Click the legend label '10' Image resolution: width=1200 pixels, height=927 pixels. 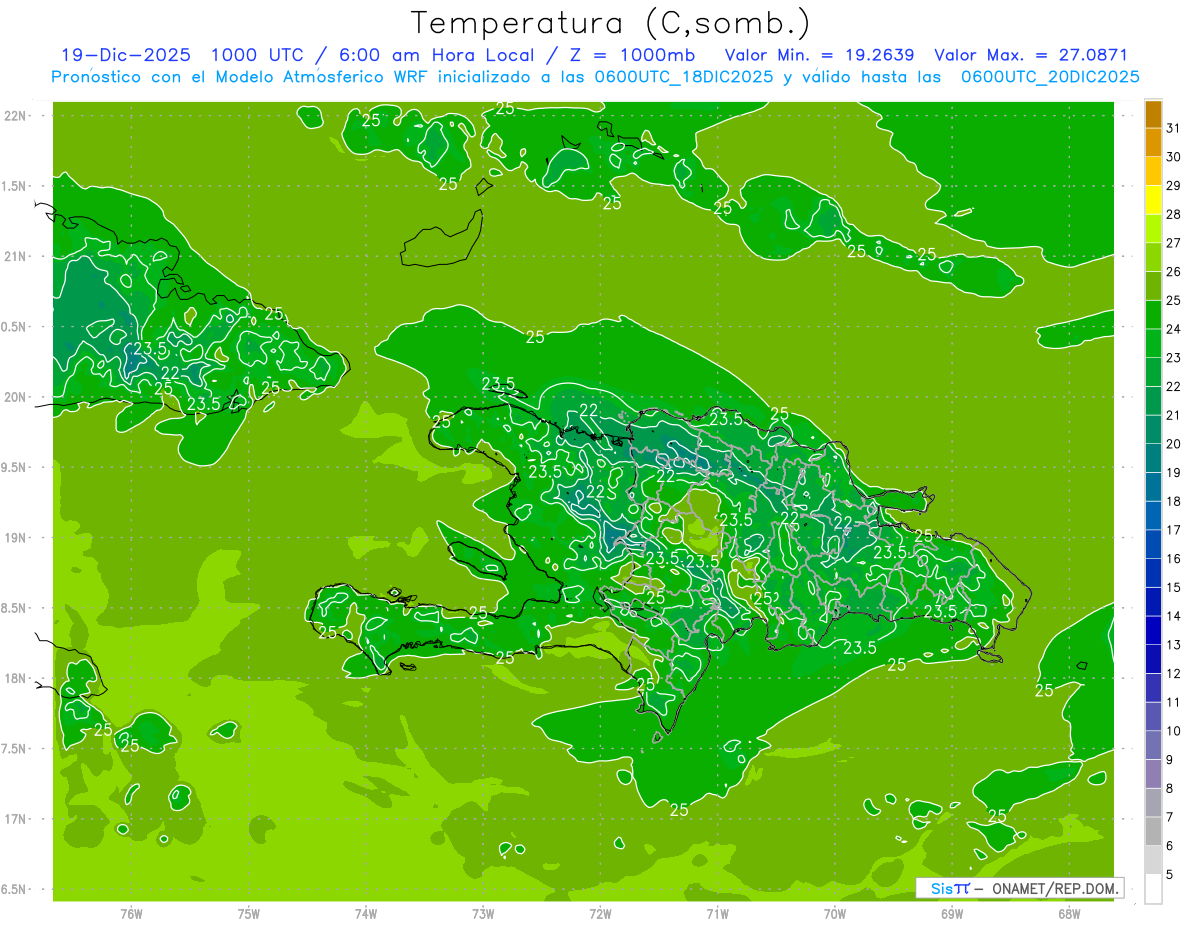[x=1174, y=731]
